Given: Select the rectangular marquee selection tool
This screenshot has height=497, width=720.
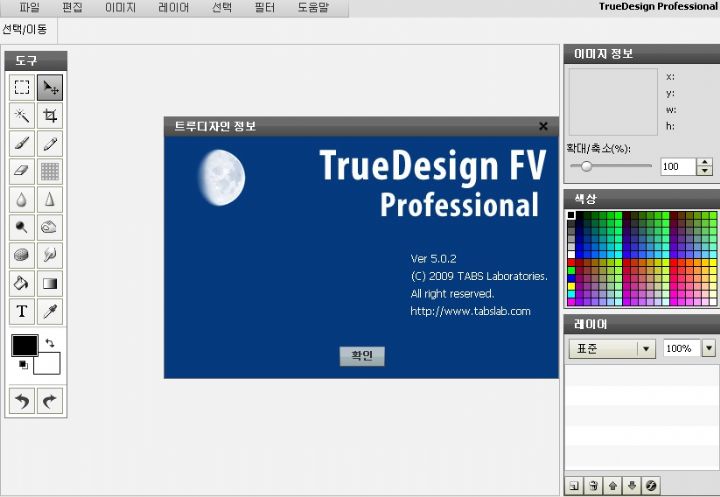Looking at the screenshot, I should point(22,87).
